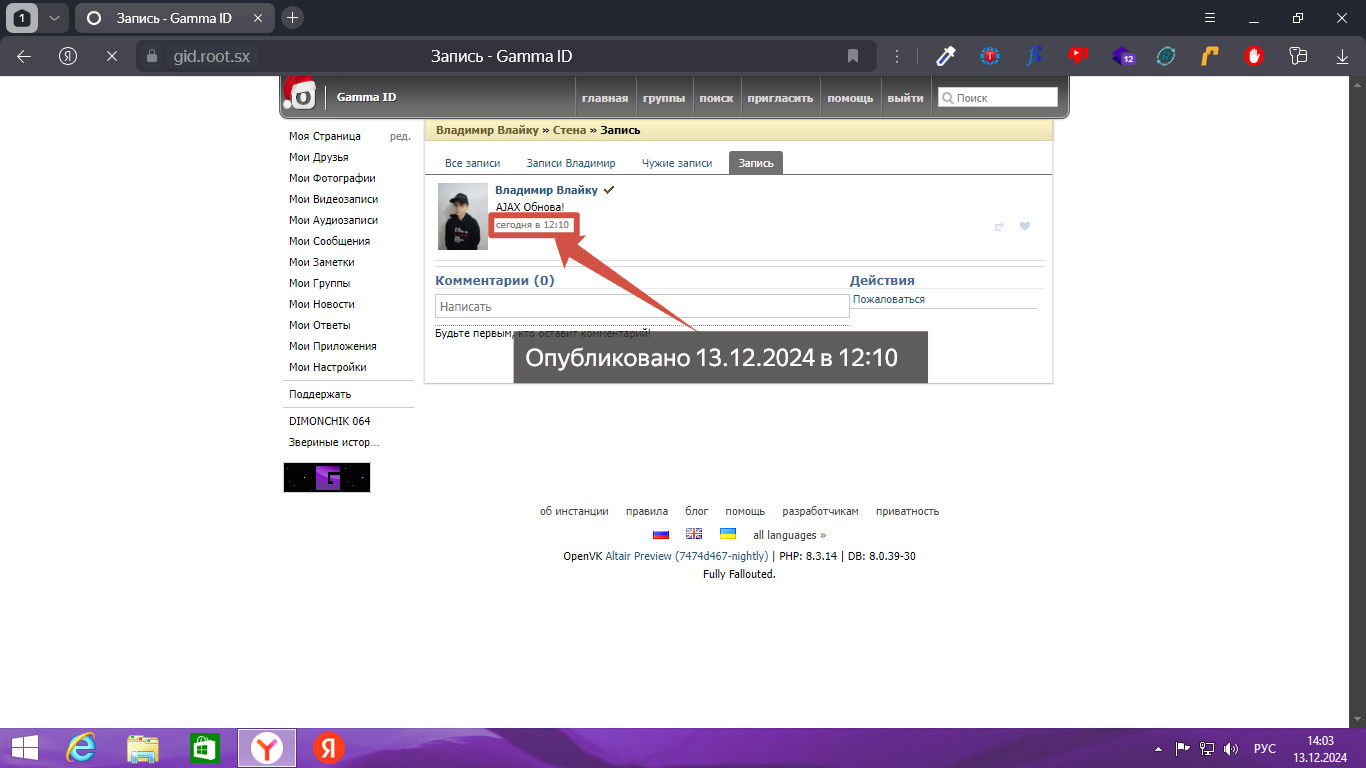Viewport: 1366px width, 768px height.
Task: Click the heart like icon on the post
Action: pyautogui.click(x=1024, y=226)
